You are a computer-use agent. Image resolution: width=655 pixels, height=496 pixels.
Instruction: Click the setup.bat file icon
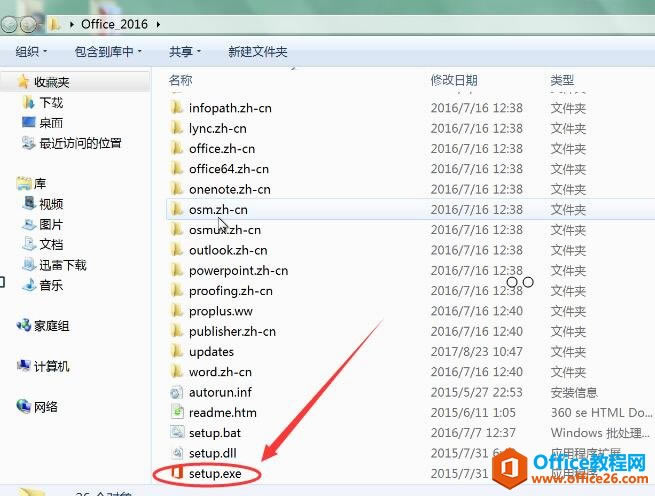177,432
